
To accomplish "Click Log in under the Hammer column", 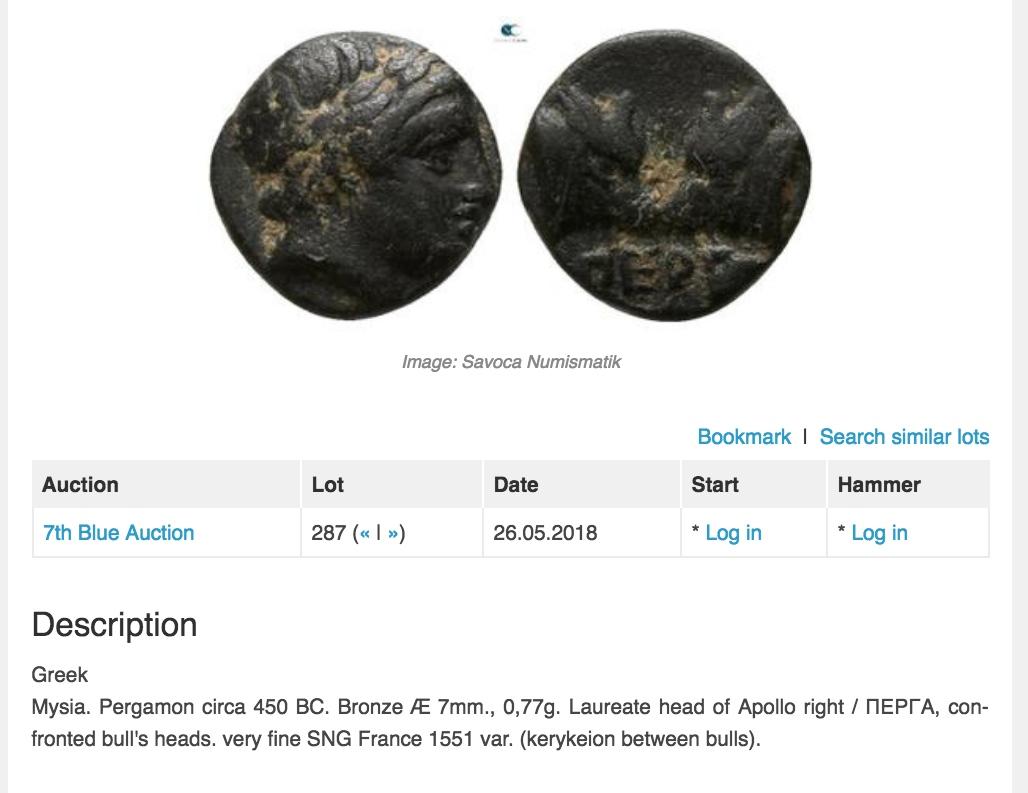I will (x=879, y=533).
